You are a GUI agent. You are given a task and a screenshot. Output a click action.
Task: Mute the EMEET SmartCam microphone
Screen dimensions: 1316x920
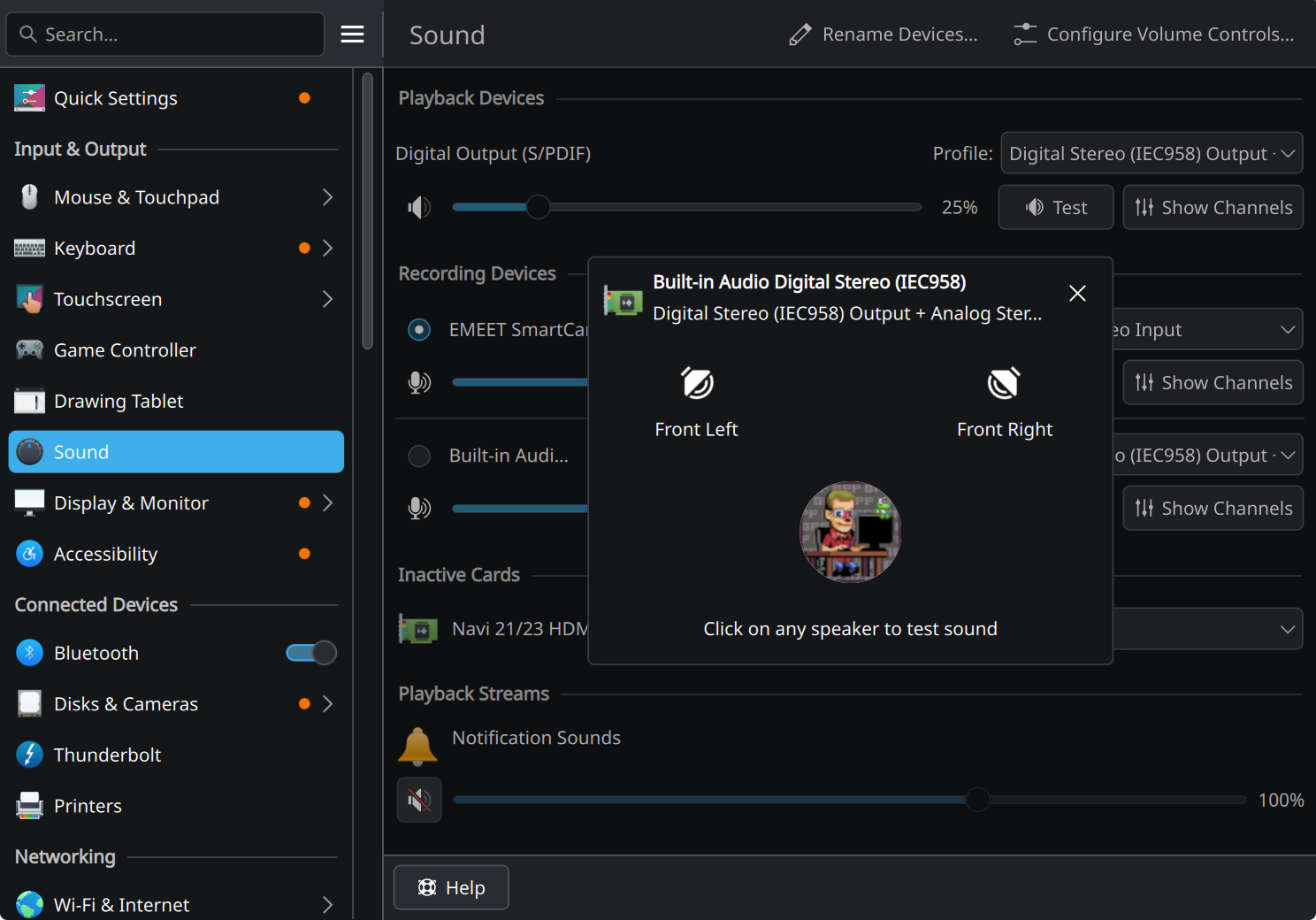tap(419, 383)
